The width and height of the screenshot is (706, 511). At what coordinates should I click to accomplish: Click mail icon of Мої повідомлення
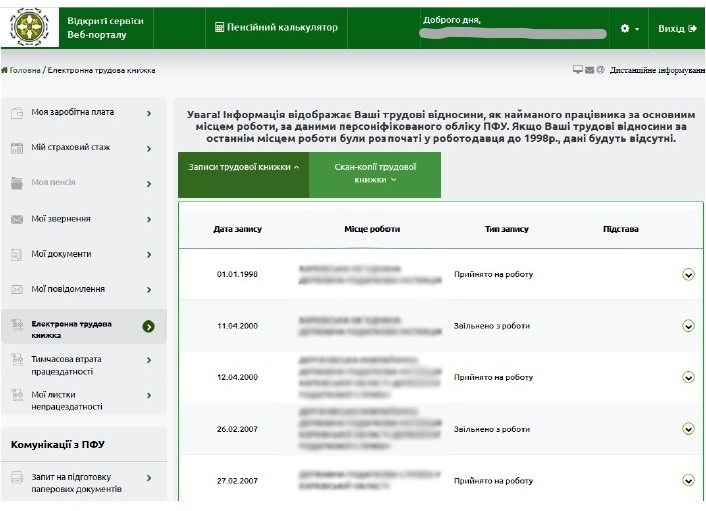point(17,289)
